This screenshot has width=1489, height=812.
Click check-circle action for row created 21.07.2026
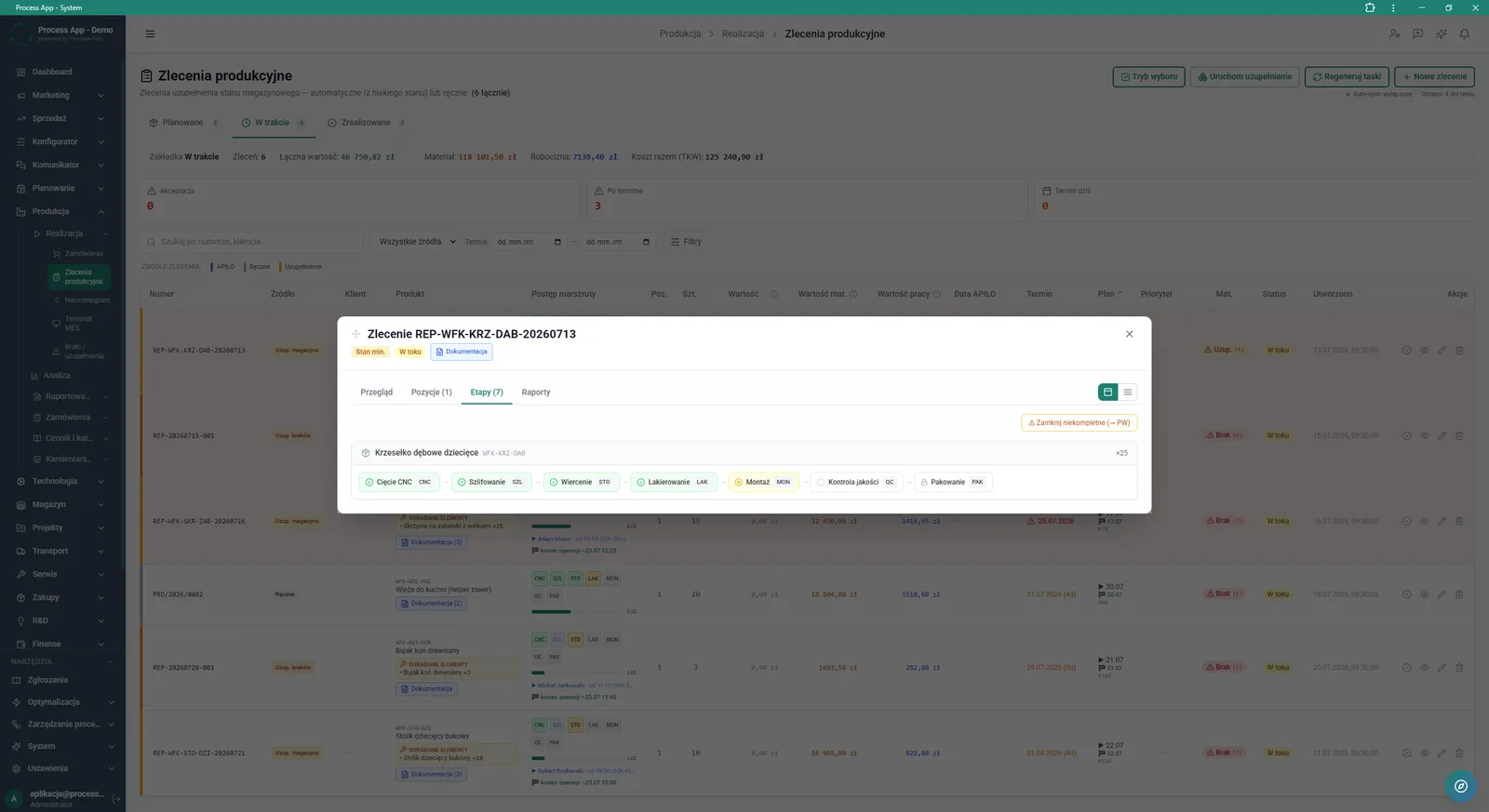(1407, 752)
